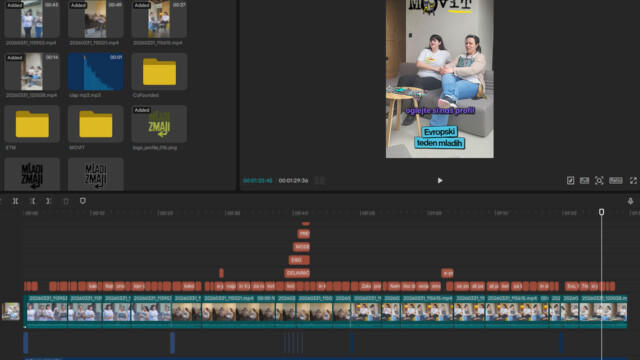Click the 00:50 mark on timeline ruler
640x360 pixels.
(367, 213)
